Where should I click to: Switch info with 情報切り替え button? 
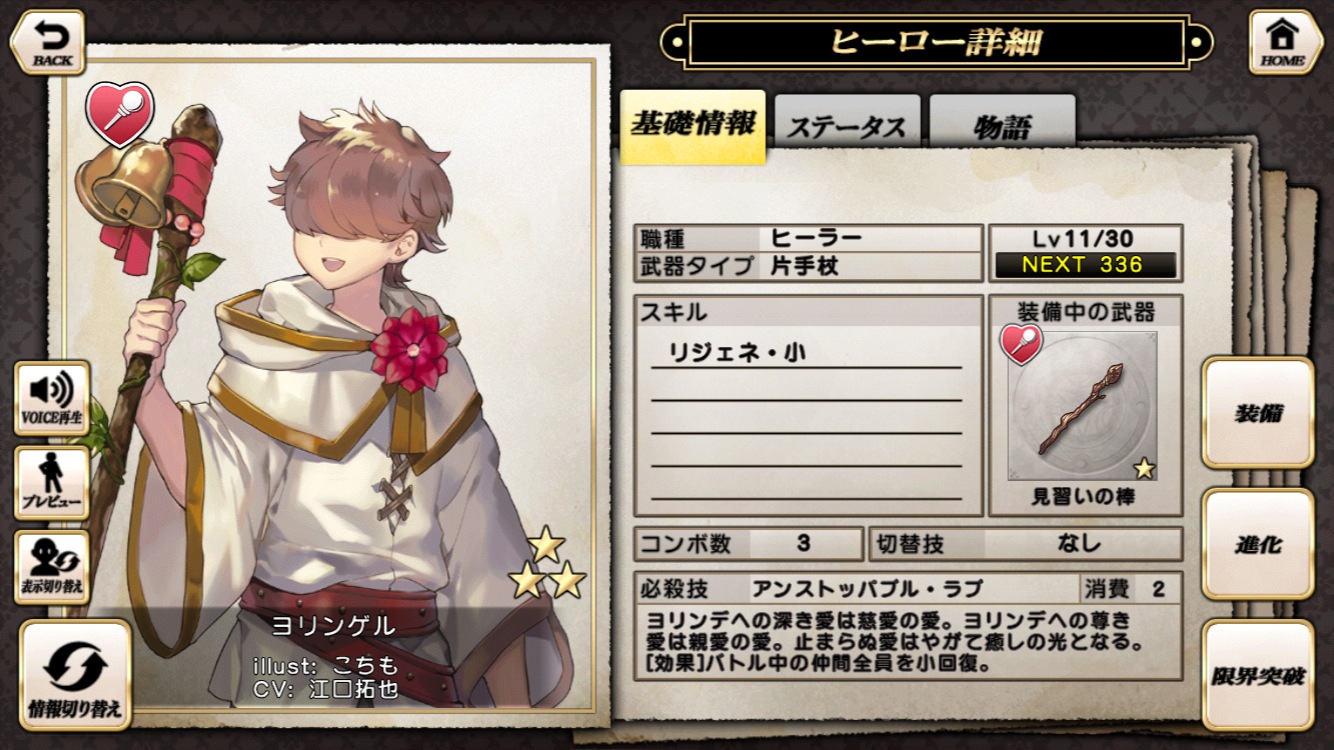tap(75, 675)
